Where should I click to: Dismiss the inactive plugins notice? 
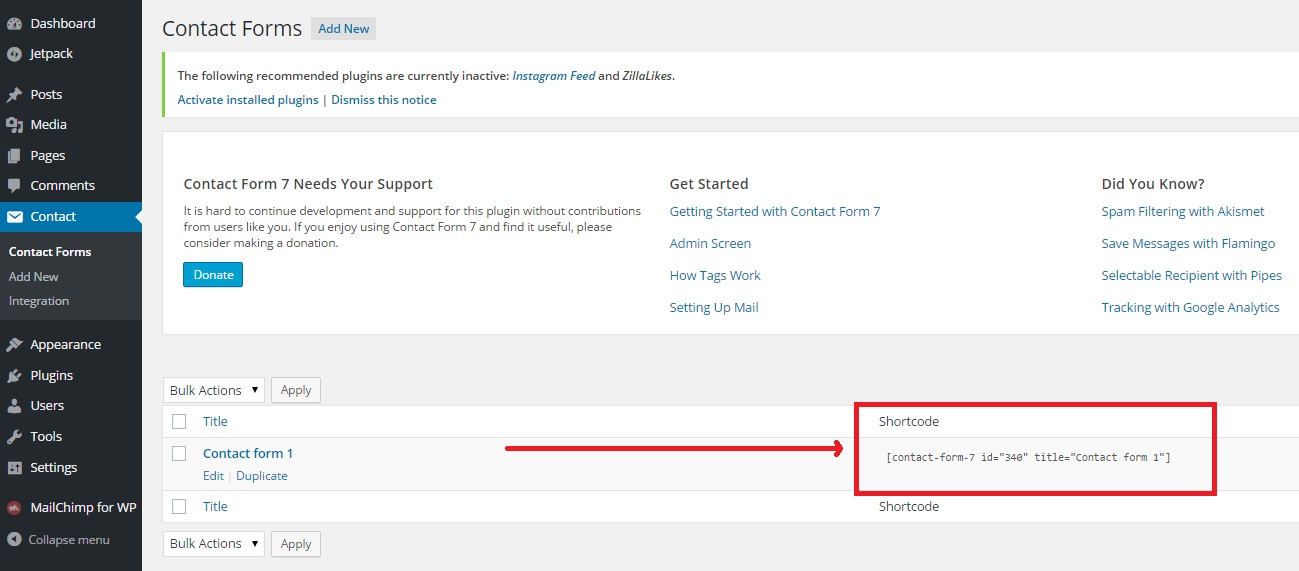(x=383, y=100)
